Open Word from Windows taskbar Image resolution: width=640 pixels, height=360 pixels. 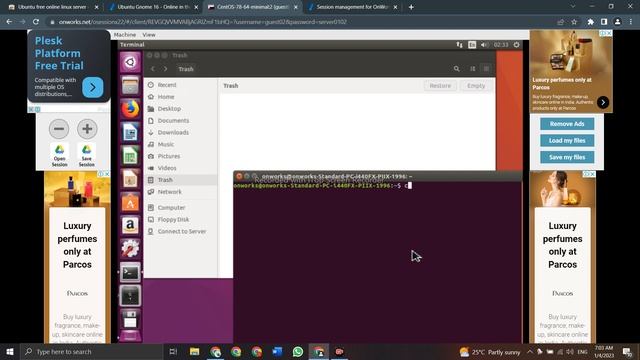pos(278,351)
